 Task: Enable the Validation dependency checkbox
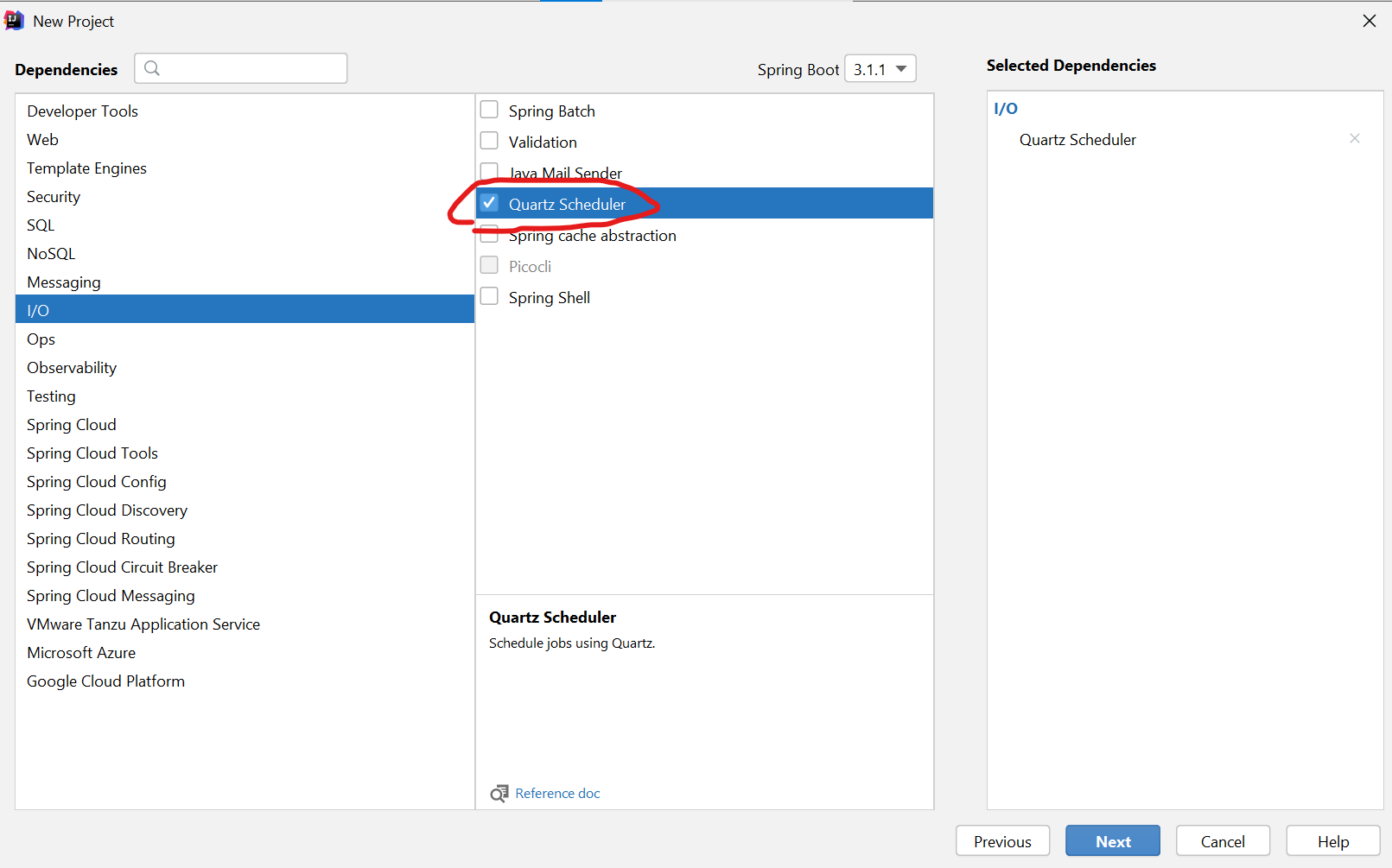point(489,141)
